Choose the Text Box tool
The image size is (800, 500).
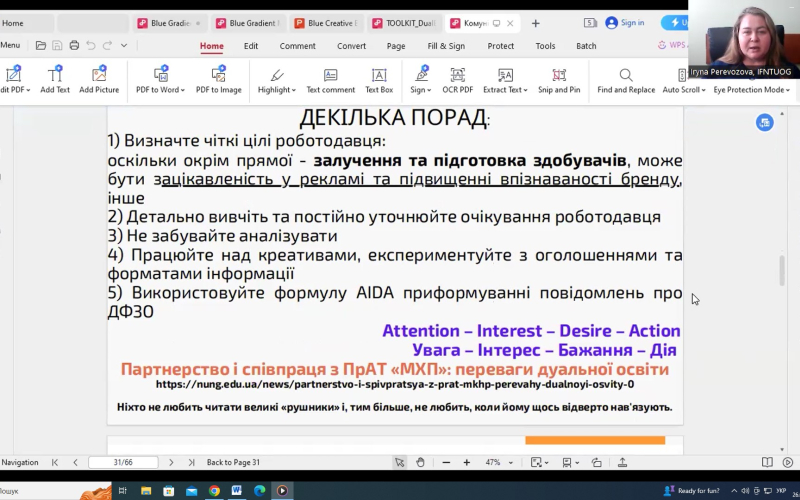[x=379, y=80]
